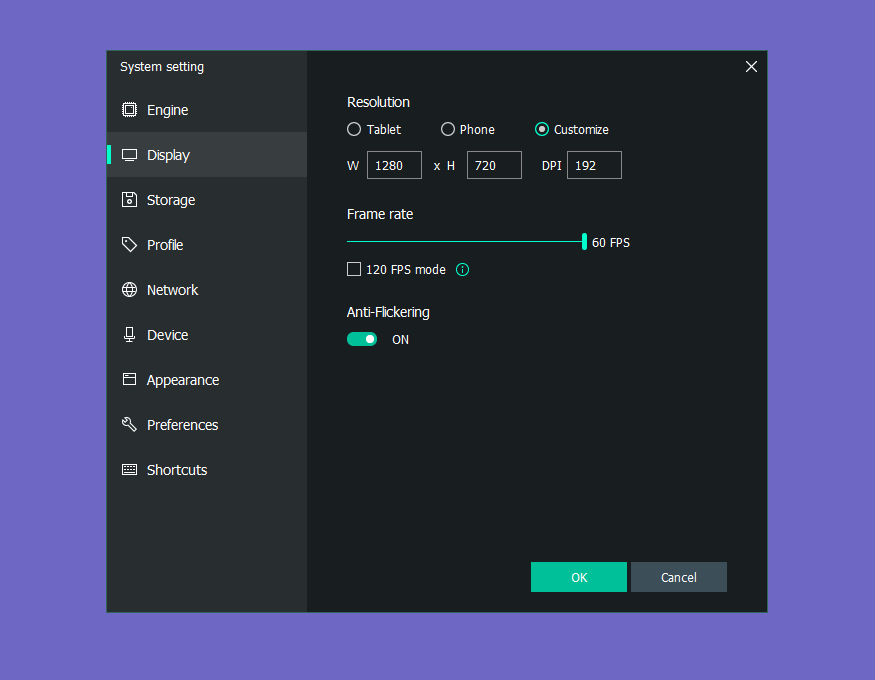Click the Display monitor icon

[129, 155]
